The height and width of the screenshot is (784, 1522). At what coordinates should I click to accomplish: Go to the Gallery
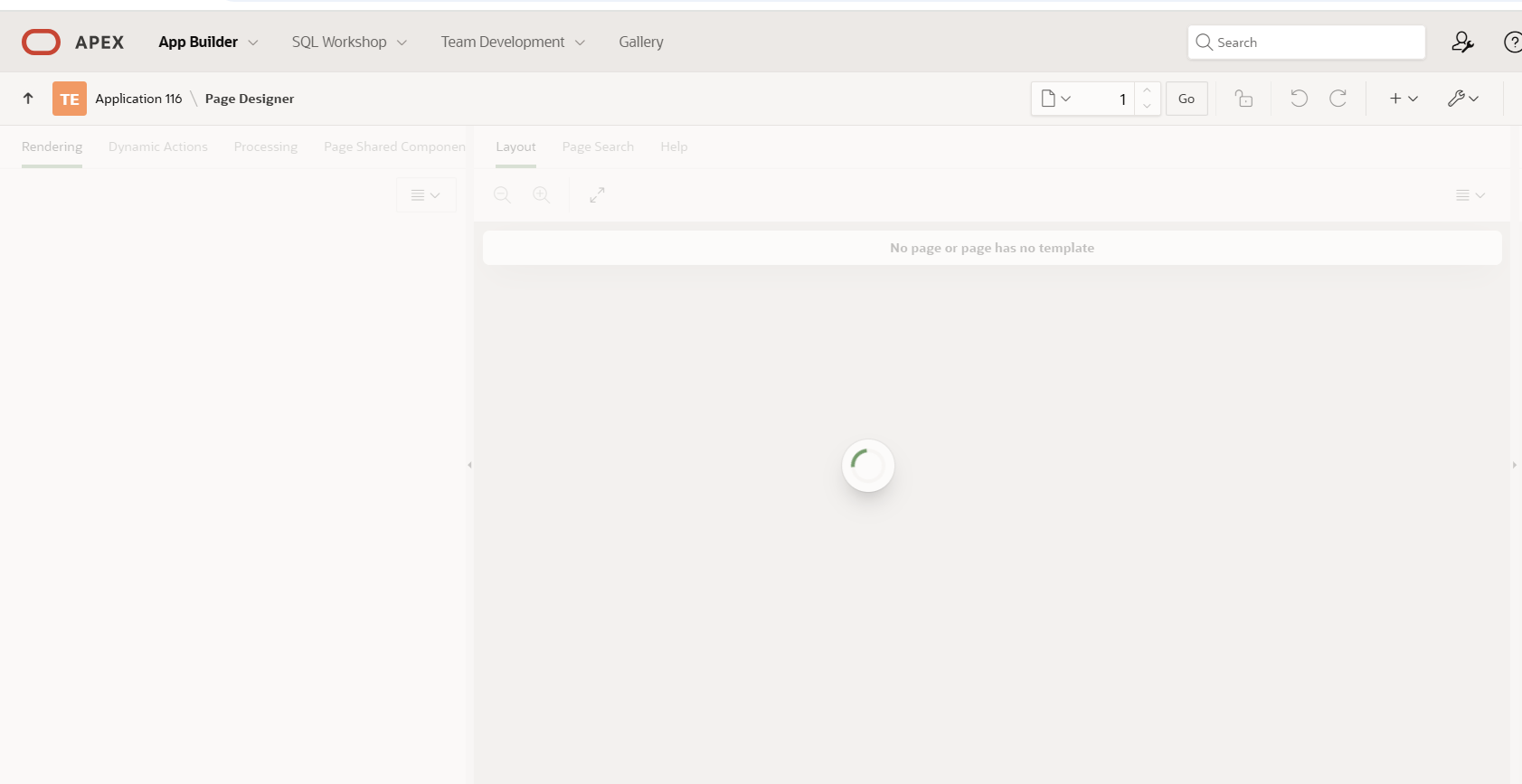(x=641, y=42)
